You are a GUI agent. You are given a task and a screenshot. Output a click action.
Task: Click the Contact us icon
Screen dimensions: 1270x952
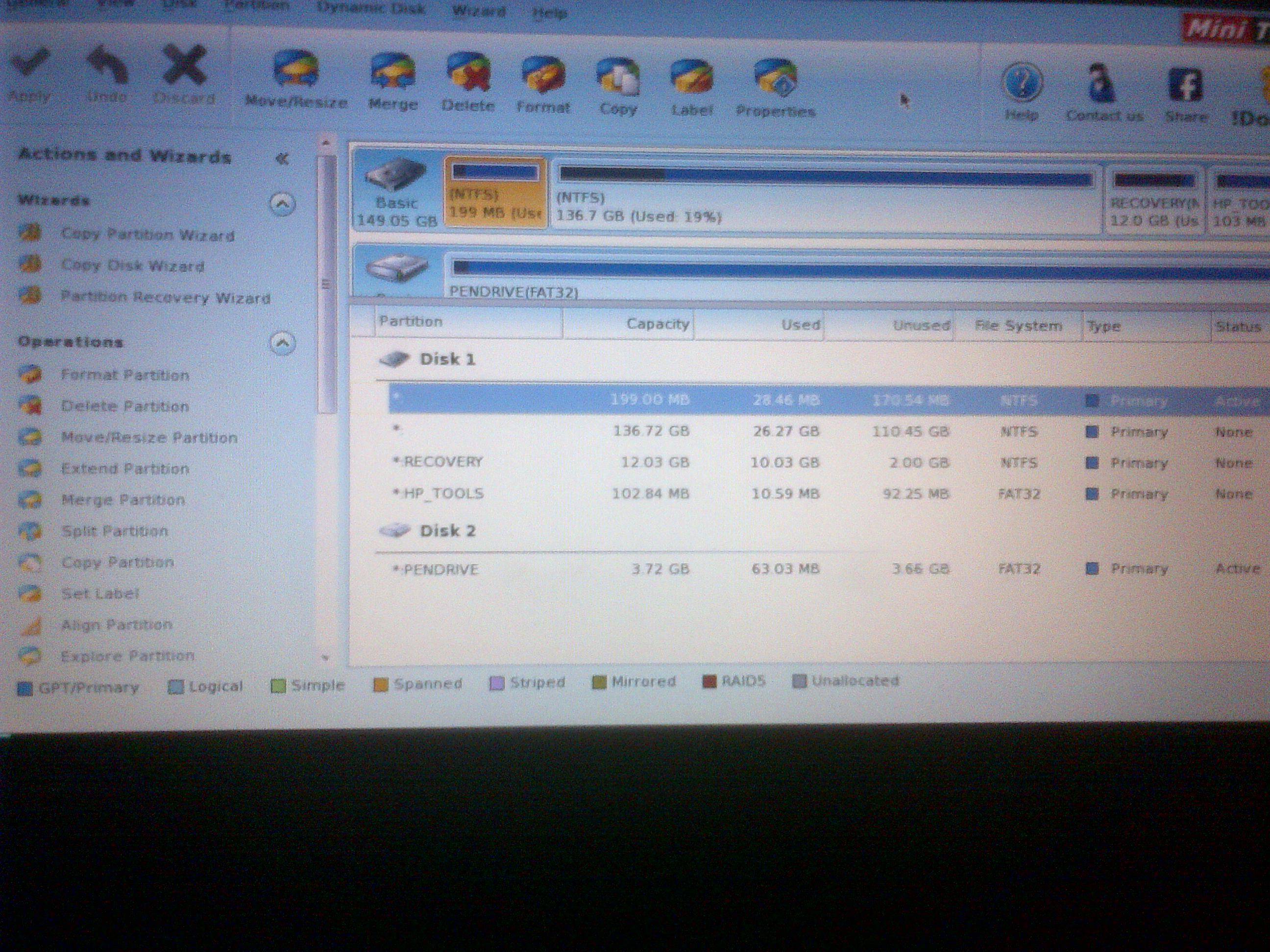pos(1101,84)
